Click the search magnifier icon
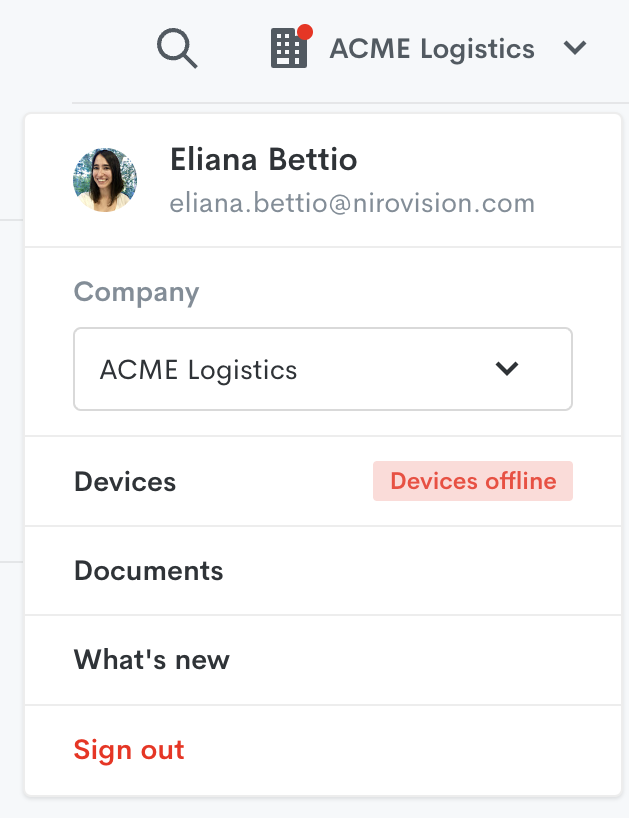Viewport: 629px width, 818px height. pyautogui.click(x=177, y=48)
